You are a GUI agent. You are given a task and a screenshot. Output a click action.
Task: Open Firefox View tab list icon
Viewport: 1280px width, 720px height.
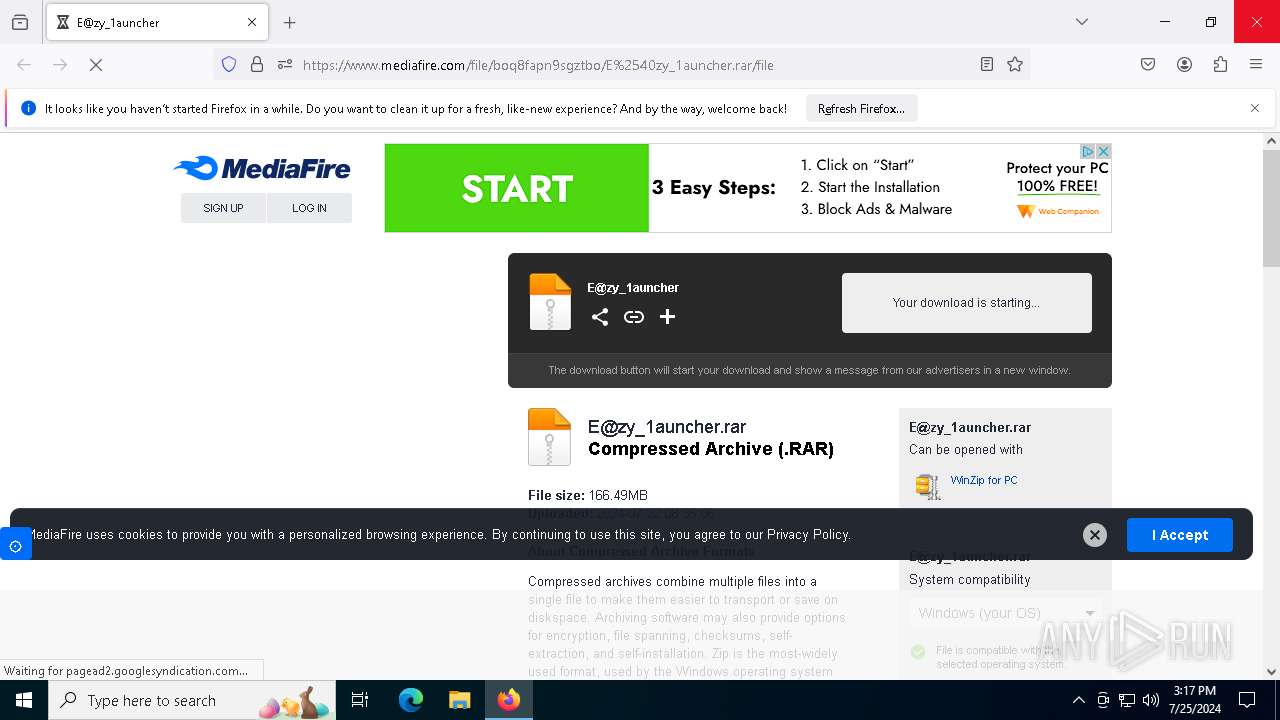point(20,22)
